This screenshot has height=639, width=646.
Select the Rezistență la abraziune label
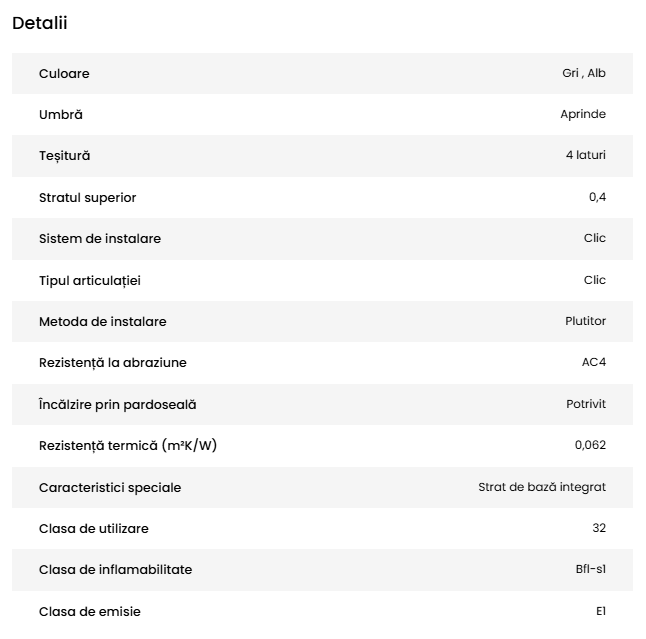[112, 362]
